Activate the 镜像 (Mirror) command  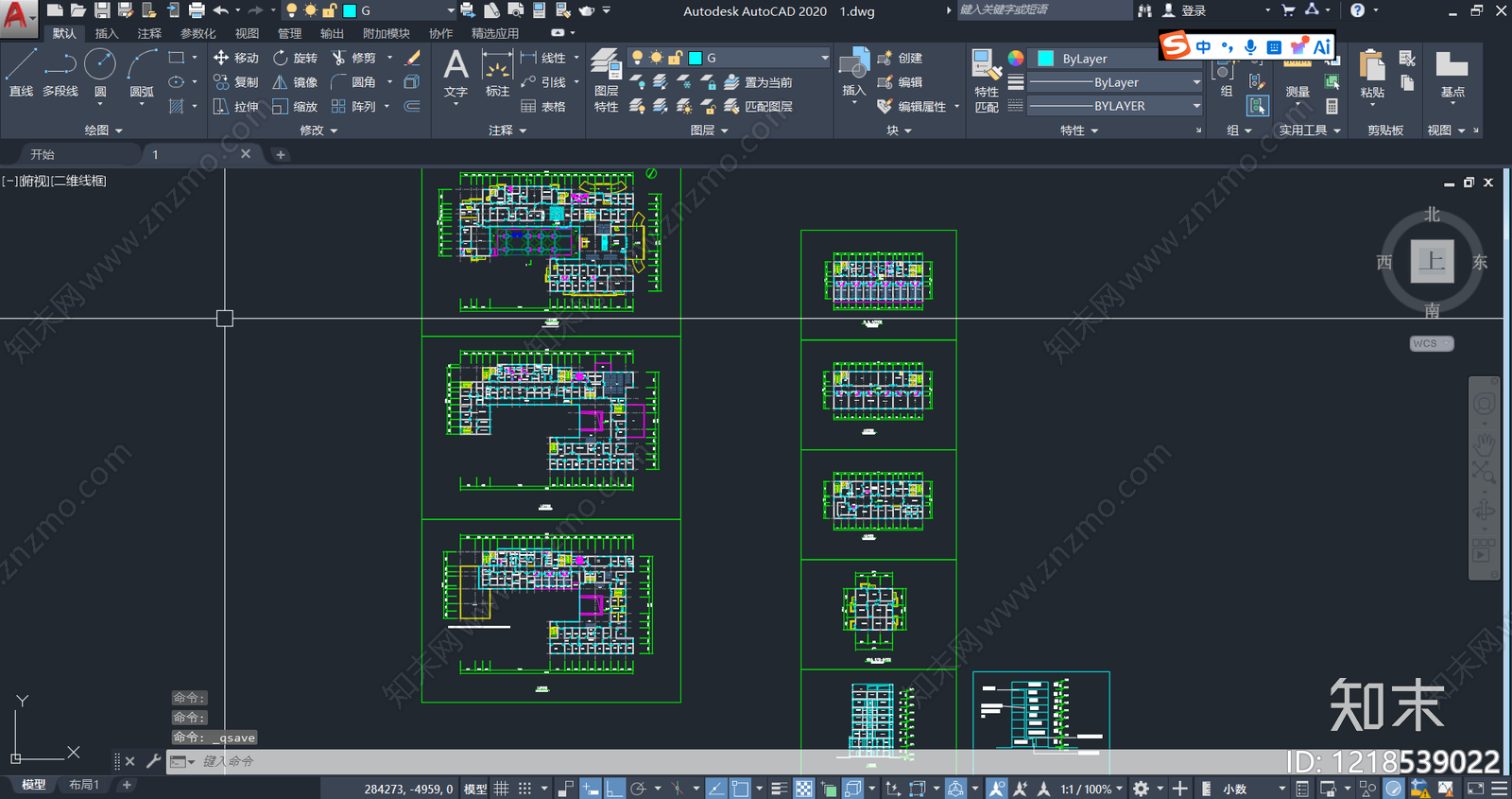(295, 82)
